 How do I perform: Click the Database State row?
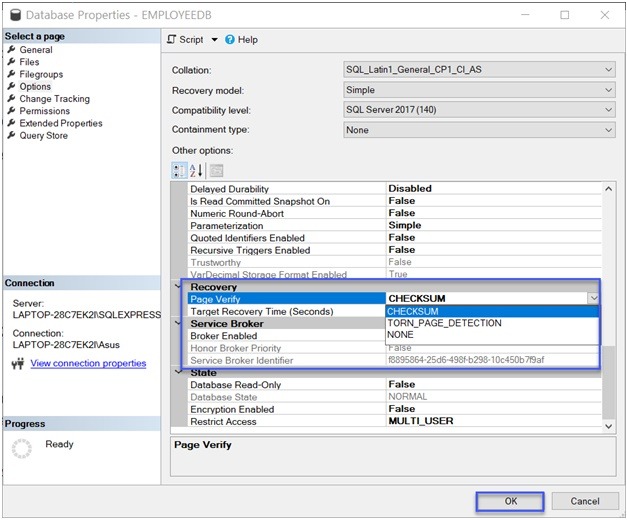394,397
